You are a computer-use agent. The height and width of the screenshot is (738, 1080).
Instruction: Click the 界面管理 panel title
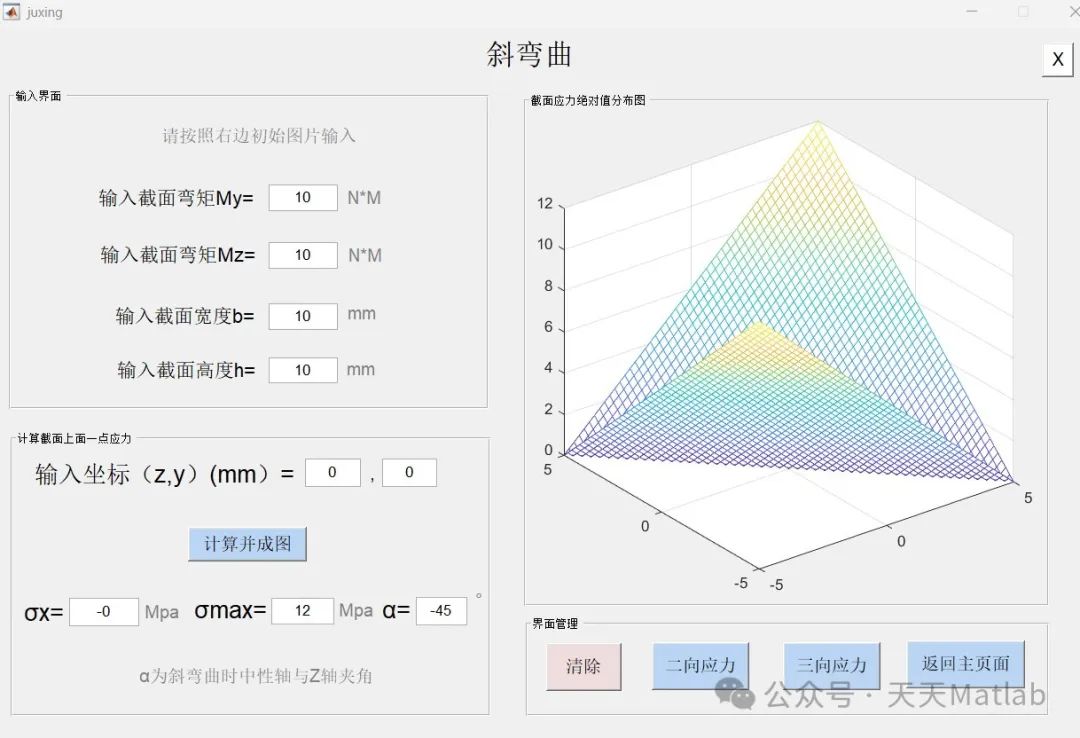coord(555,624)
